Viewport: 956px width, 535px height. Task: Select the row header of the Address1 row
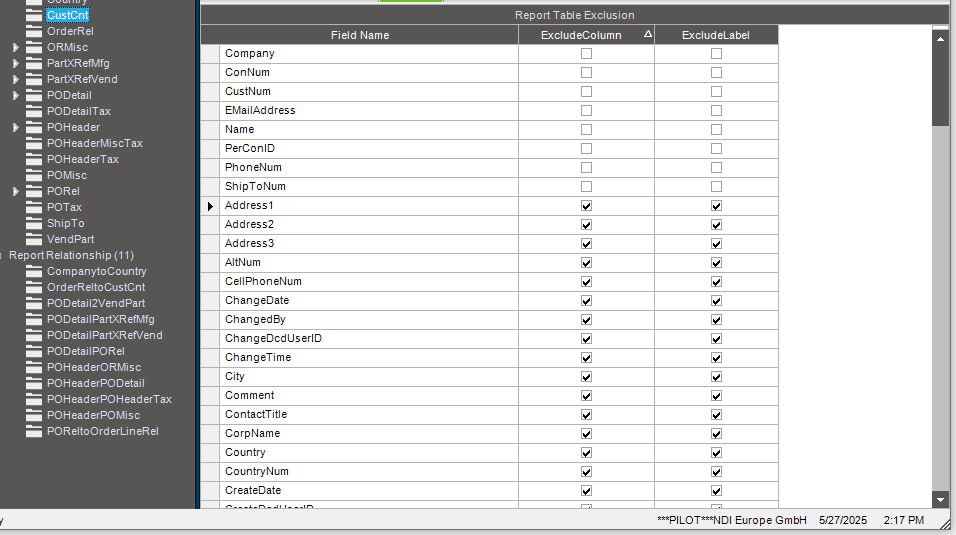point(210,206)
